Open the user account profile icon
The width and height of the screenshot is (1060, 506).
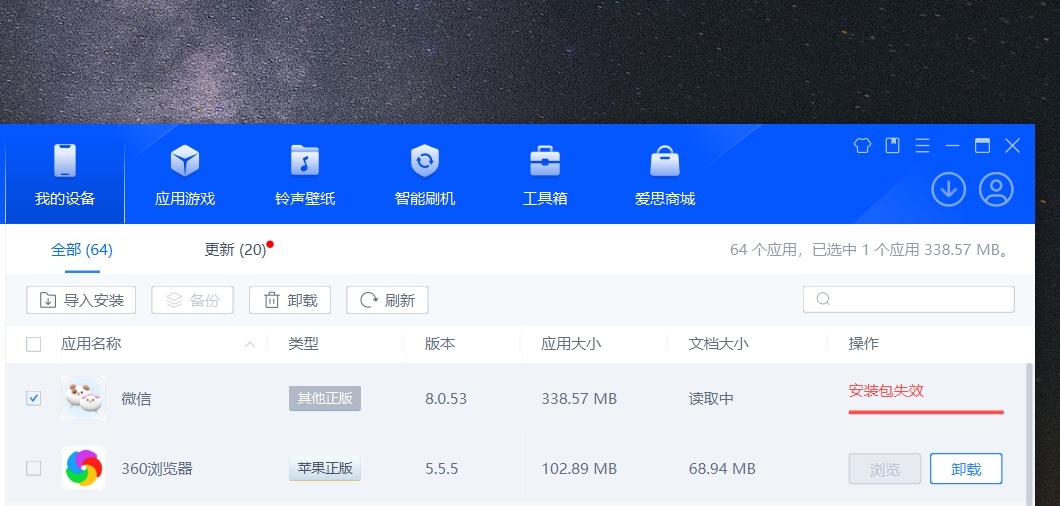click(996, 189)
